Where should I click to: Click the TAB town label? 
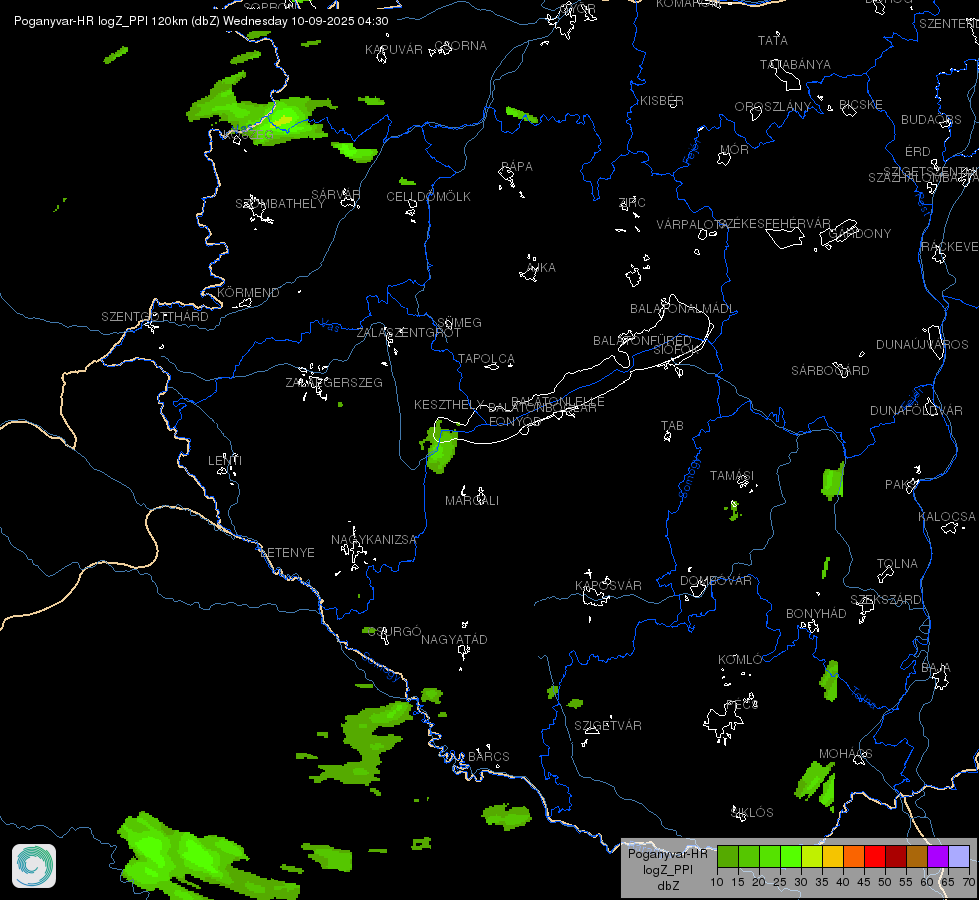672,425
